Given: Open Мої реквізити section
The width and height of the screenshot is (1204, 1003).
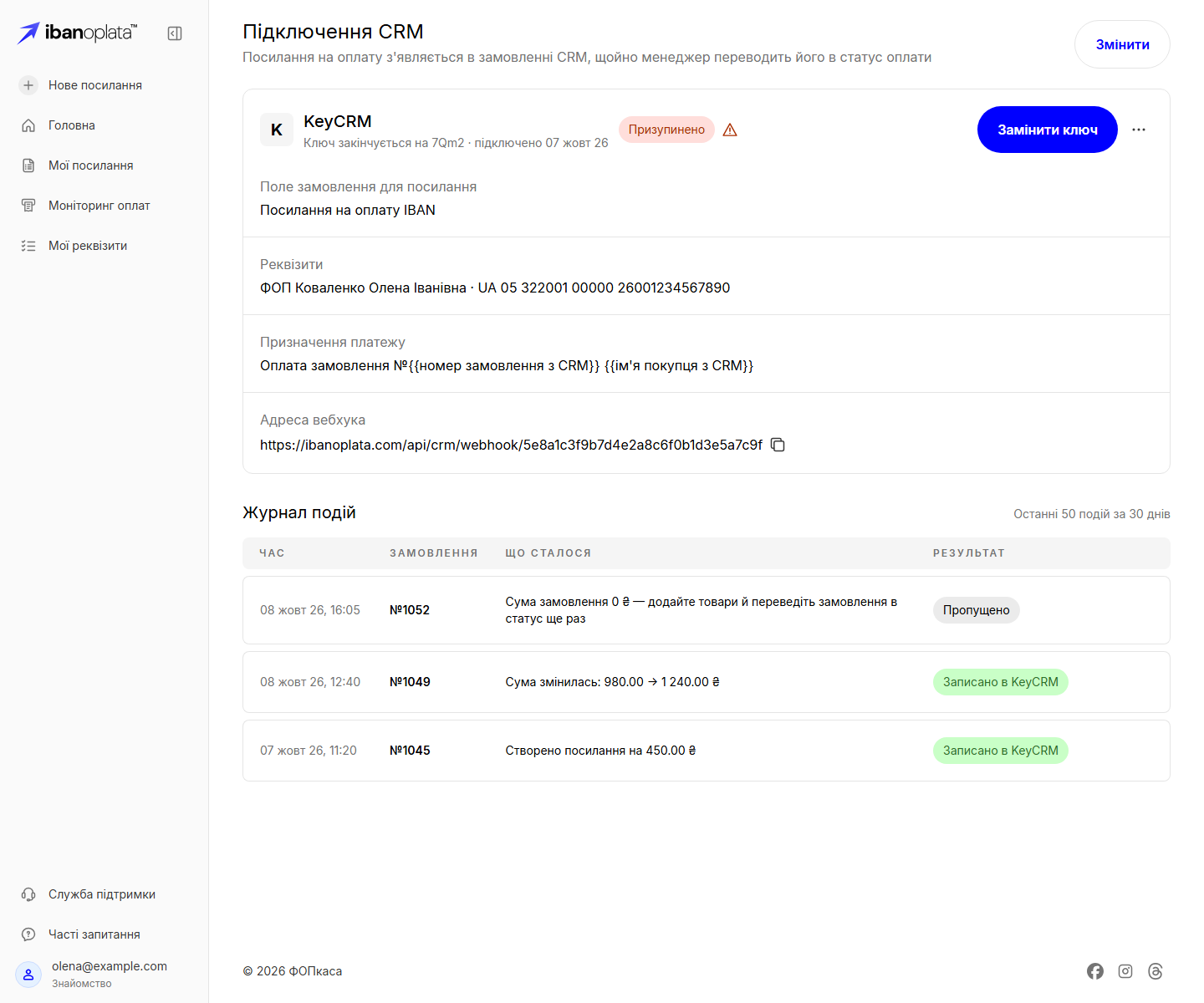Looking at the screenshot, I should [88, 246].
